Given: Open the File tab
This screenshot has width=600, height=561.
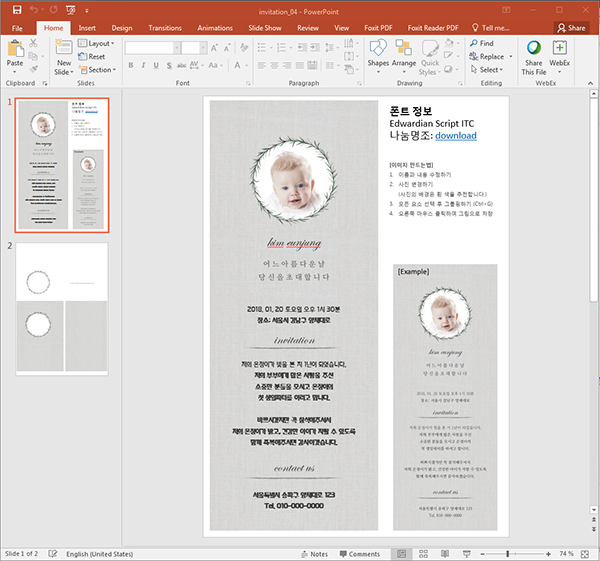Looking at the screenshot, I should (x=17, y=28).
